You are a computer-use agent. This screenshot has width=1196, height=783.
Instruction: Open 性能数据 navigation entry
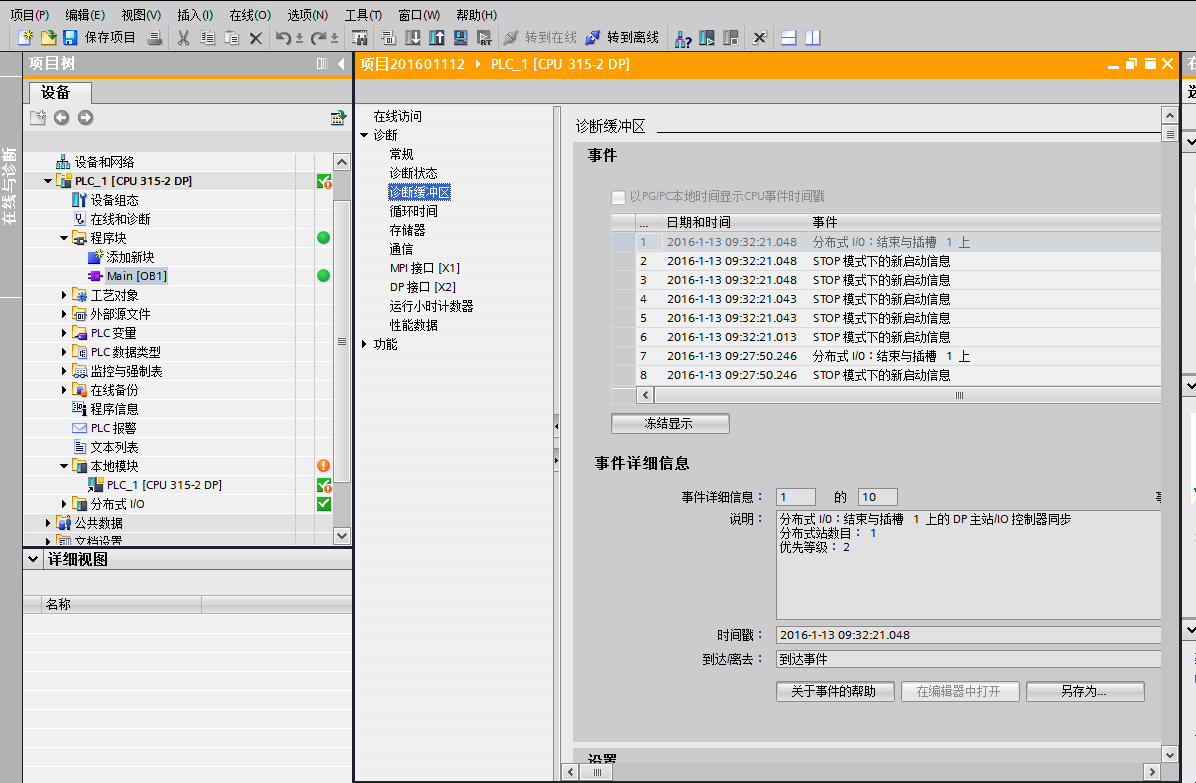click(413, 325)
